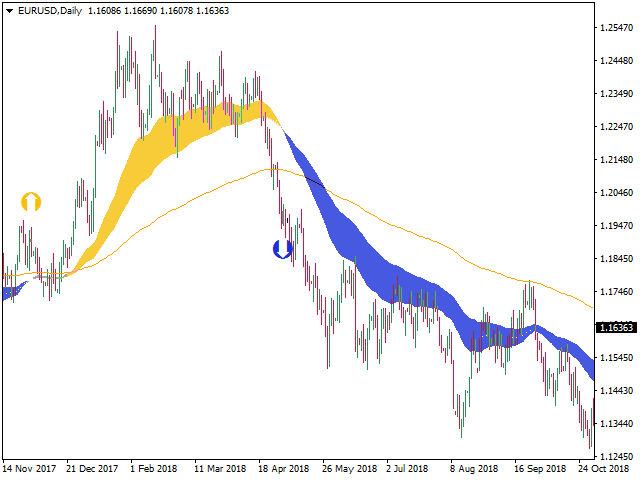
Task: Click the blue down-arrow sell signal icon
Action: click(282, 249)
